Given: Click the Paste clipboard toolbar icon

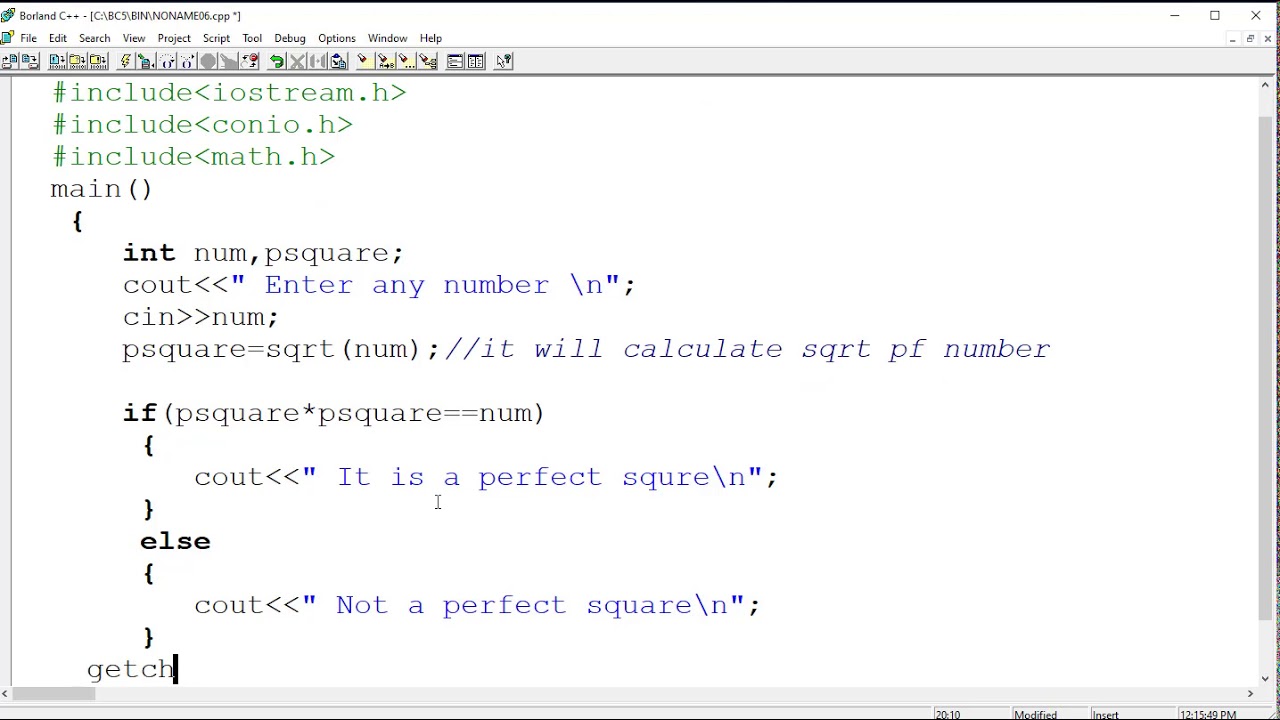Looking at the screenshot, I should pyautogui.click(x=338, y=61).
